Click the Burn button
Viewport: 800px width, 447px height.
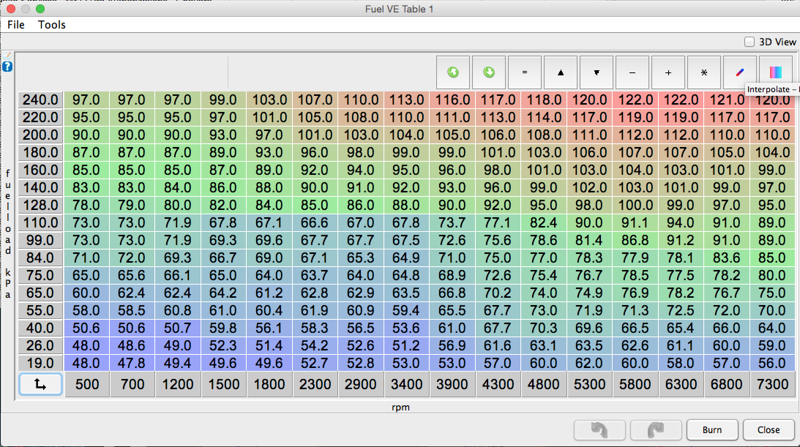pyautogui.click(x=712, y=430)
